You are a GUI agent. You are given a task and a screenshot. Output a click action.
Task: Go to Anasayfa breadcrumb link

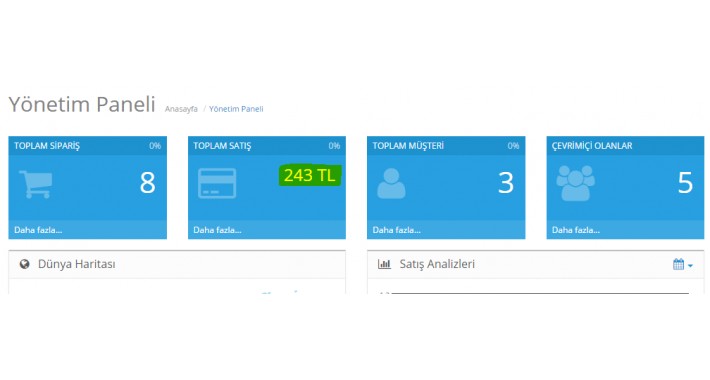click(x=181, y=109)
